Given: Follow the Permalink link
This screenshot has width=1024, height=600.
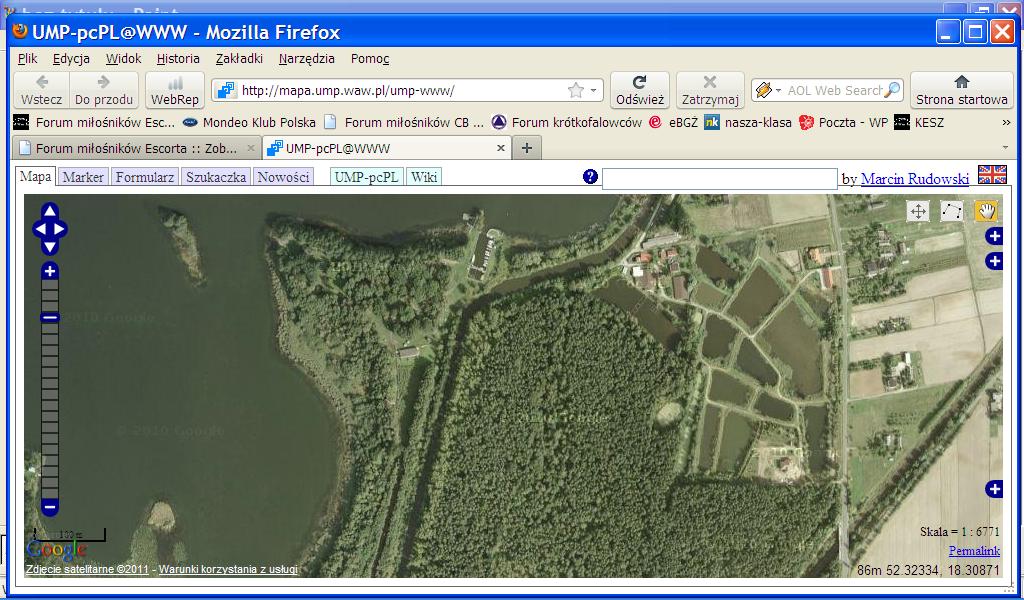Looking at the screenshot, I should 973,551.
